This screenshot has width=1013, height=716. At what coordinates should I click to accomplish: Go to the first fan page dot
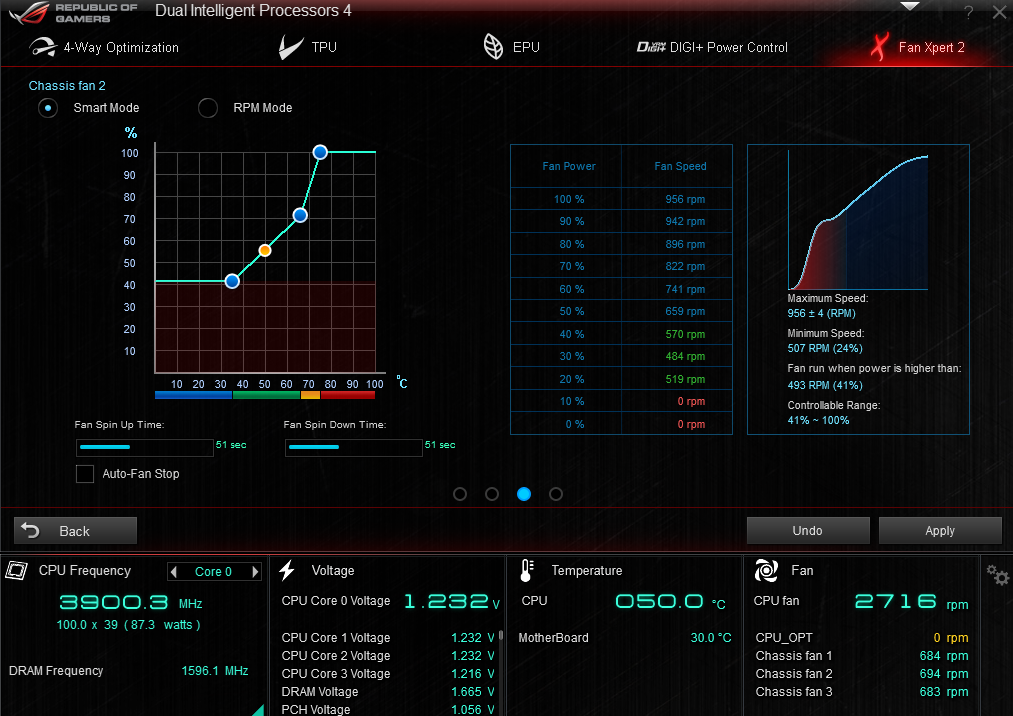(x=460, y=494)
